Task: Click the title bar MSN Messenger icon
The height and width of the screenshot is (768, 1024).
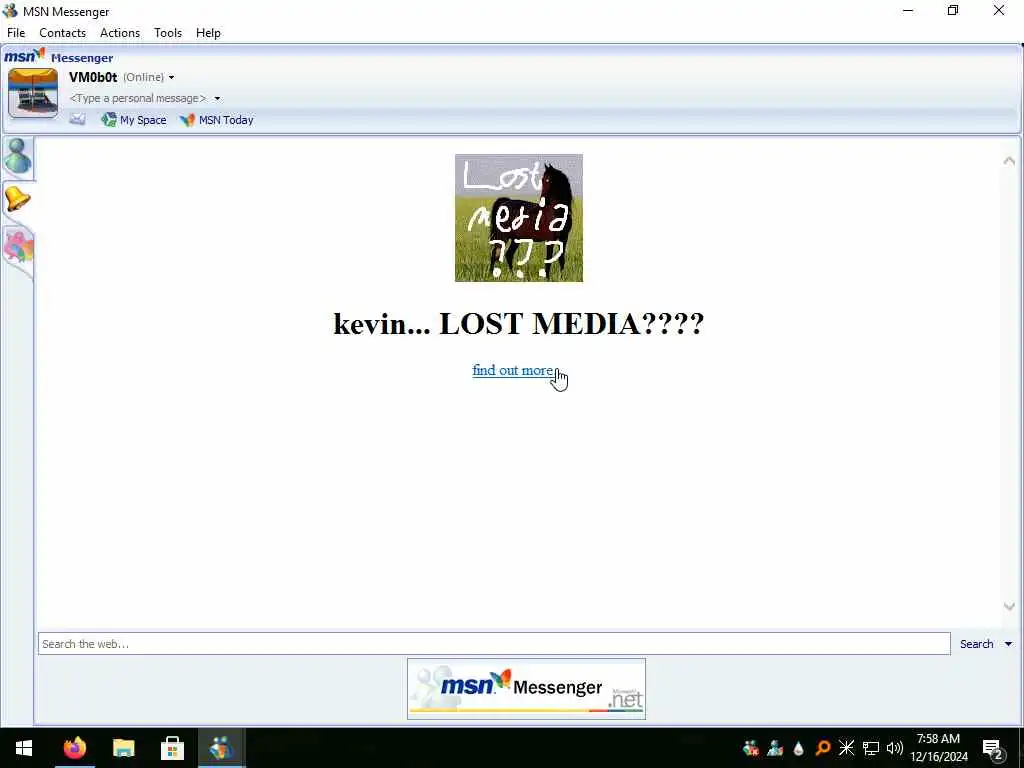Action: [x=10, y=11]
